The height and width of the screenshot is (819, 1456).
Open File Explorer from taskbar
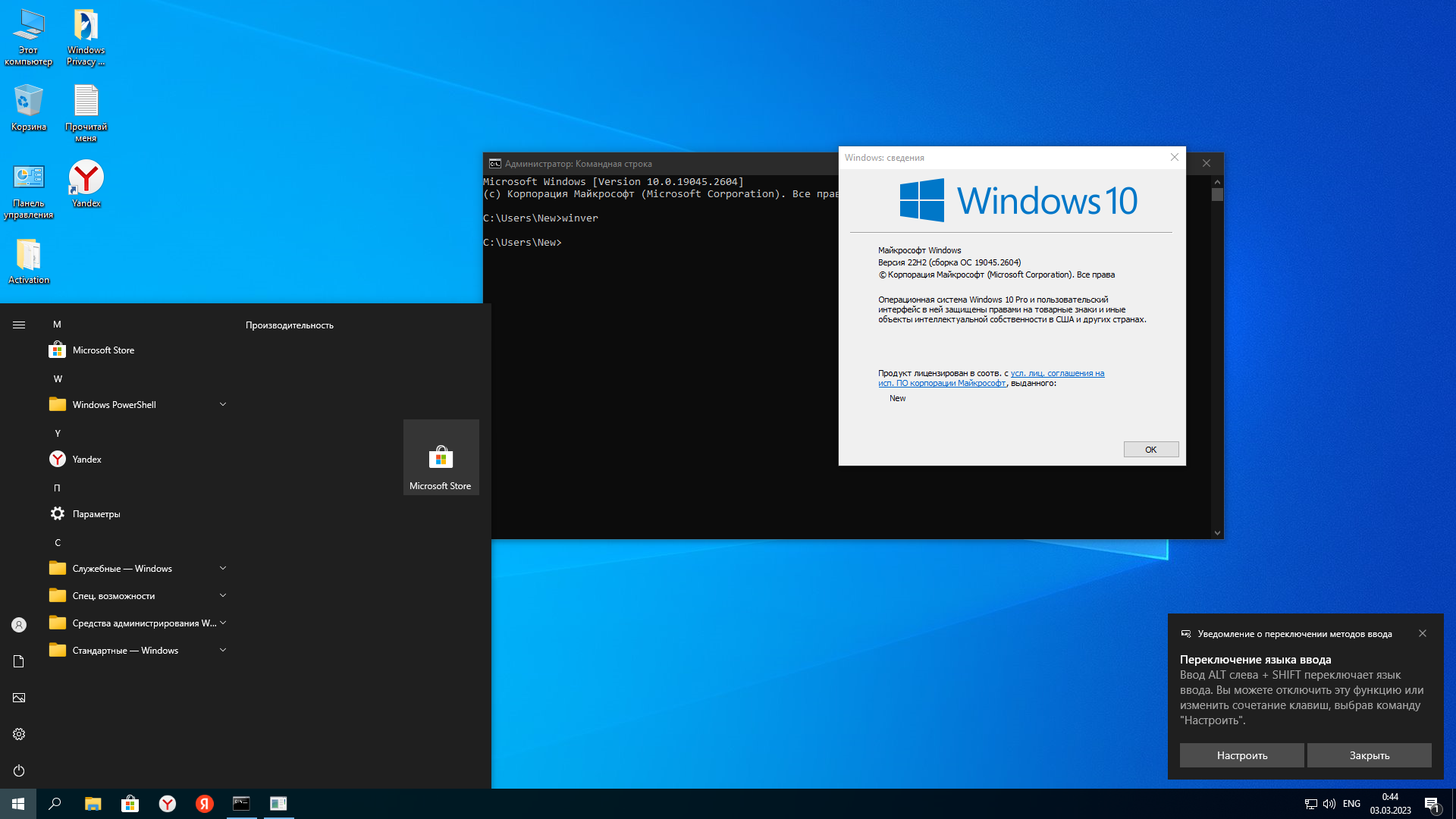[93, 804]
